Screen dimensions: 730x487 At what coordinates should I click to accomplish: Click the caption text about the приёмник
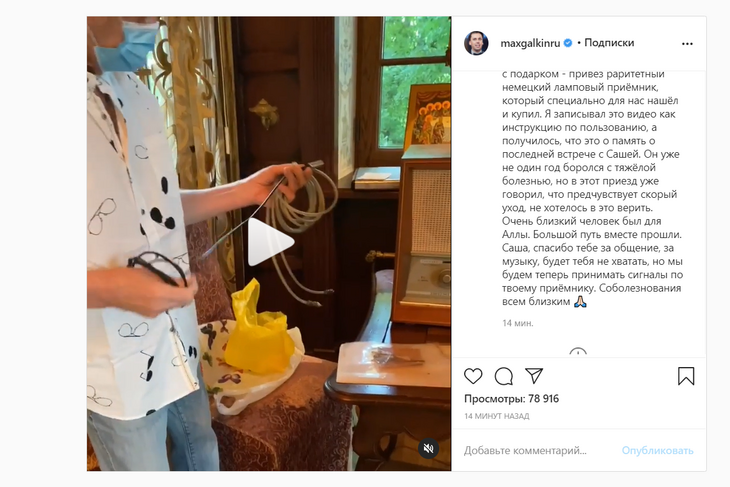point(591,187)
